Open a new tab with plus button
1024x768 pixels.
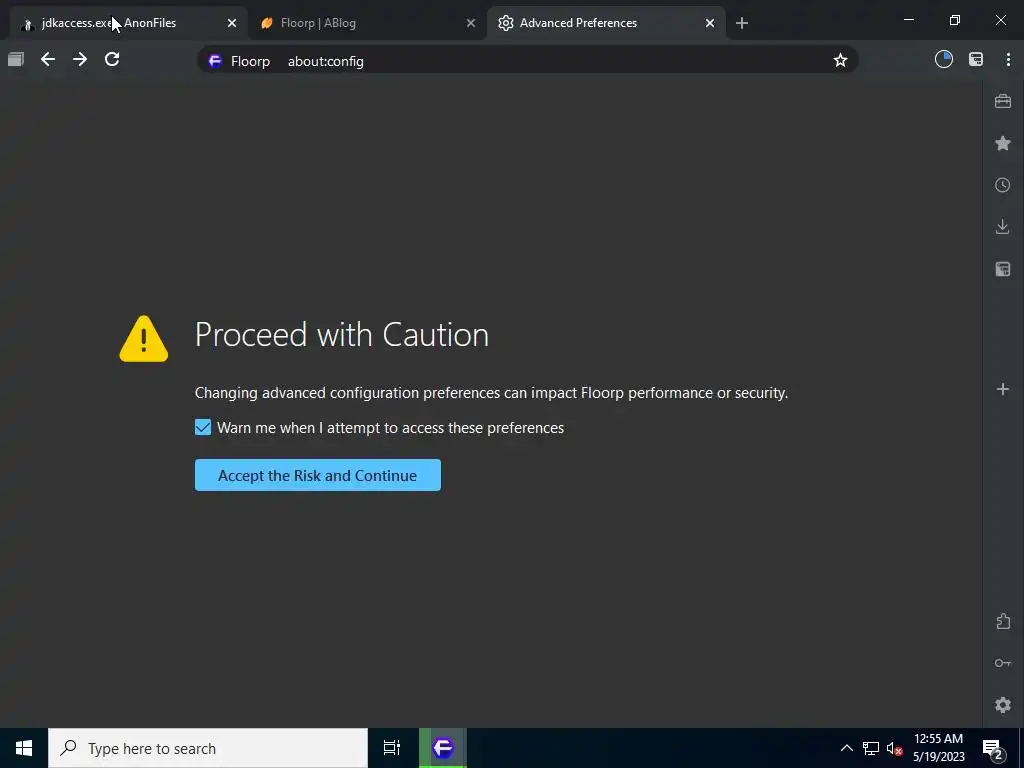(x=742, y=24)
